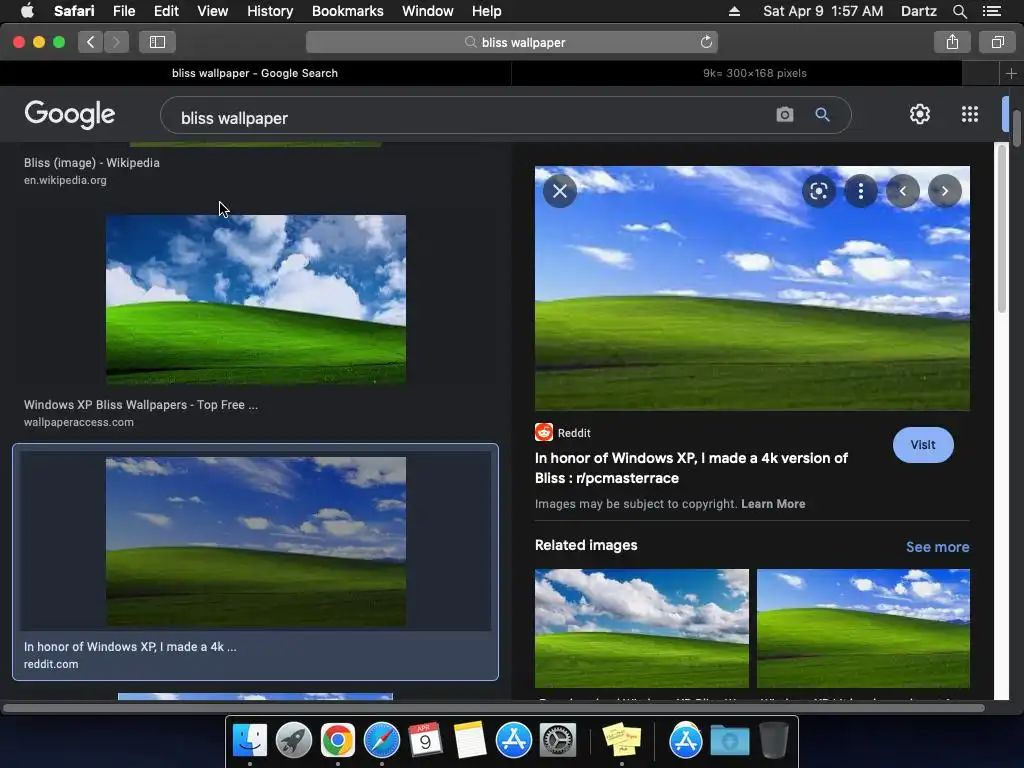Open Windows XP Bliss Wallpapers result link
Screen dimensions: 1024x768
click(140, 405)
